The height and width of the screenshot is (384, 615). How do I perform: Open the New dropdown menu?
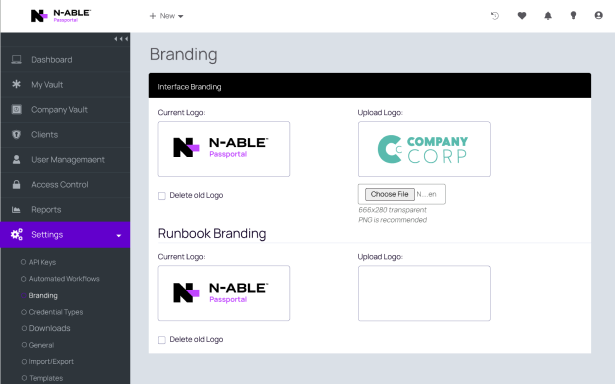[166, 16]
